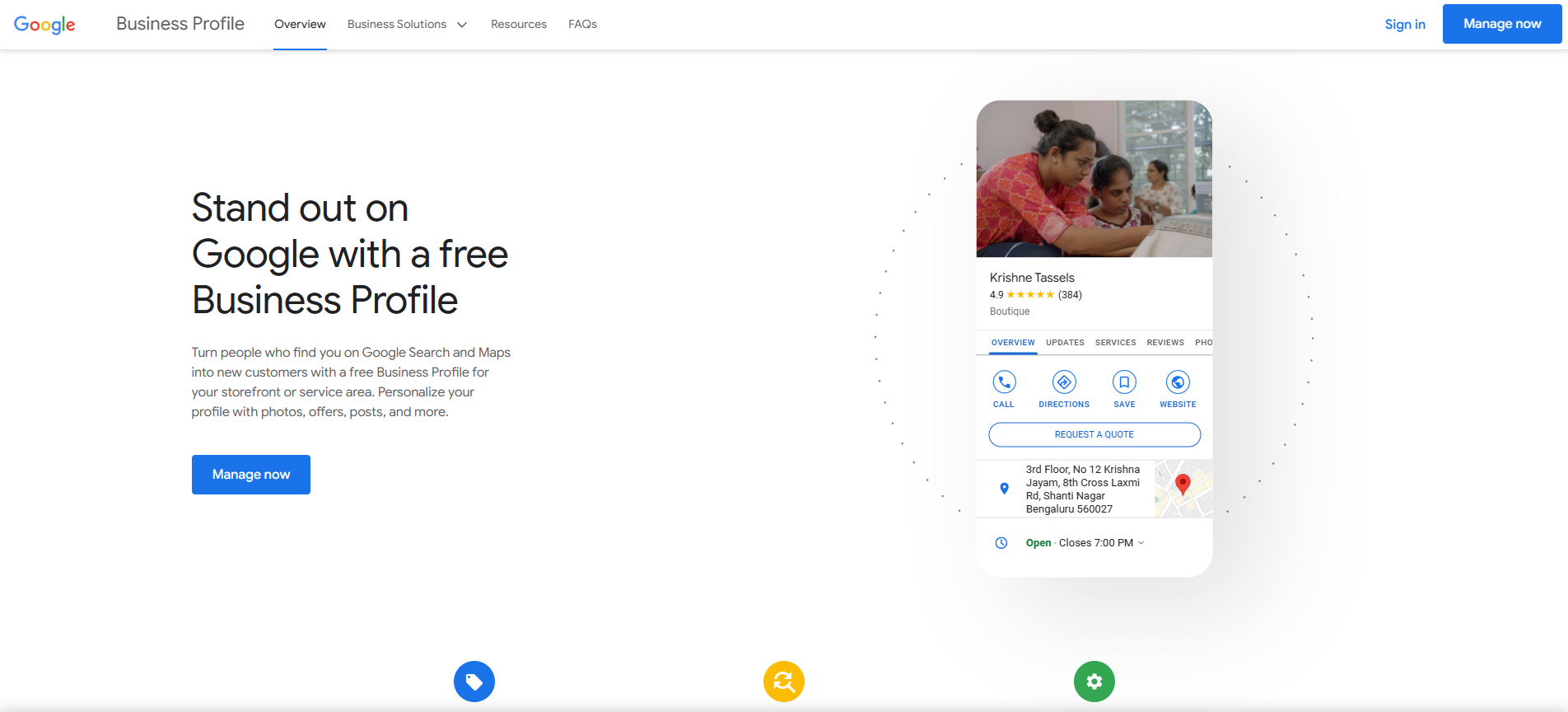Go to the FAQs page
Image resolution: width=1568 pixels, height=712 pixels.
click(x=582, y=25)
